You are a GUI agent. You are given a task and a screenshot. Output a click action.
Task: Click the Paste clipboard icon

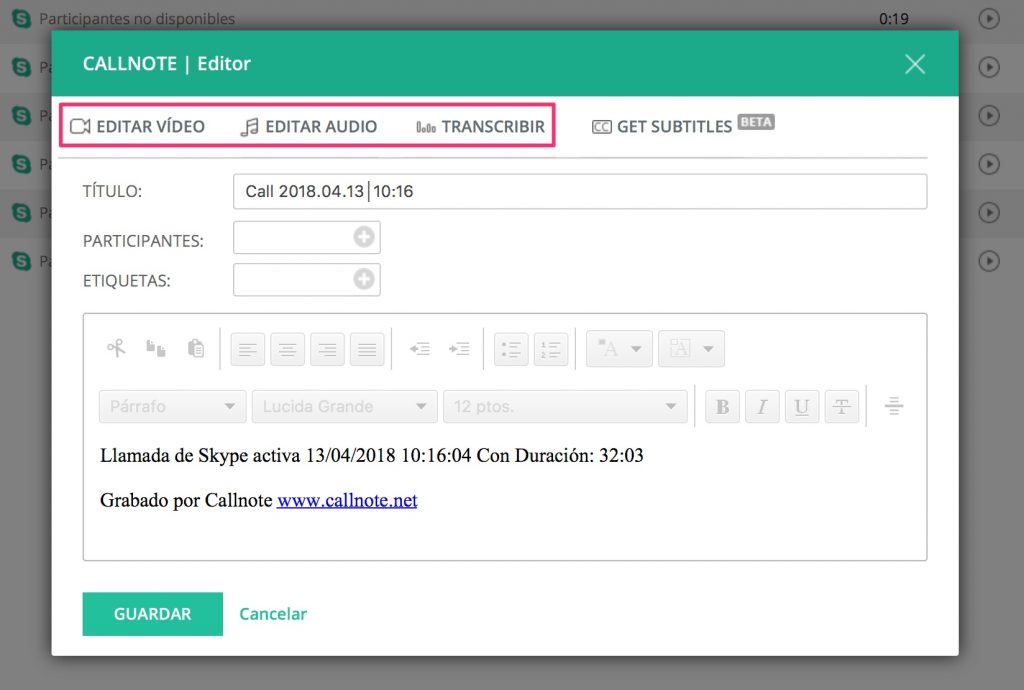point(195,348)
